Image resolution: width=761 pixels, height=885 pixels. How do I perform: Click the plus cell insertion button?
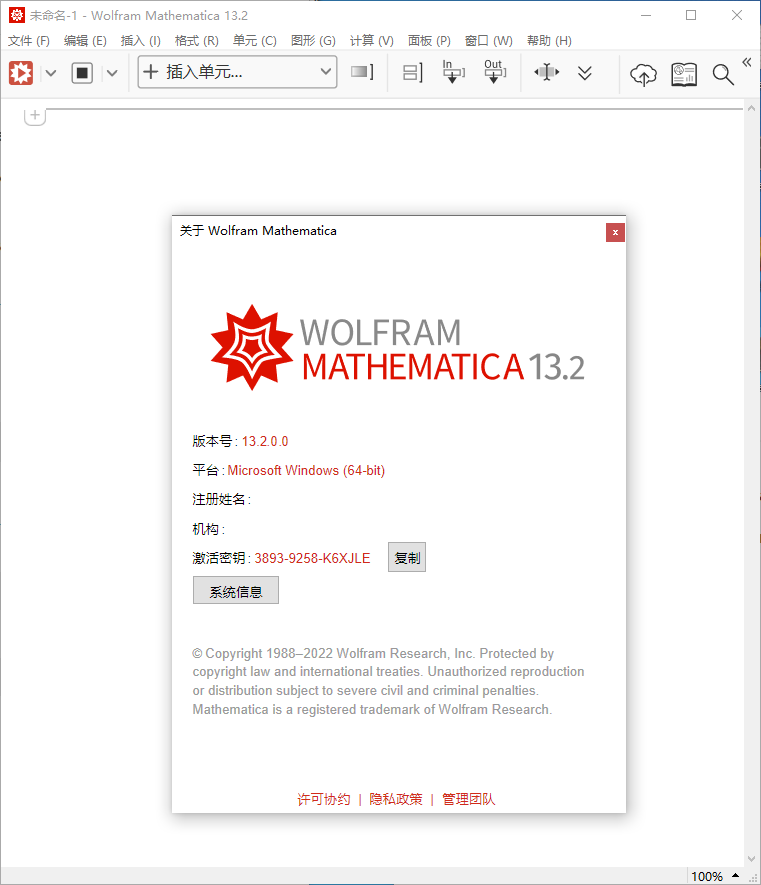click(35, 116)
